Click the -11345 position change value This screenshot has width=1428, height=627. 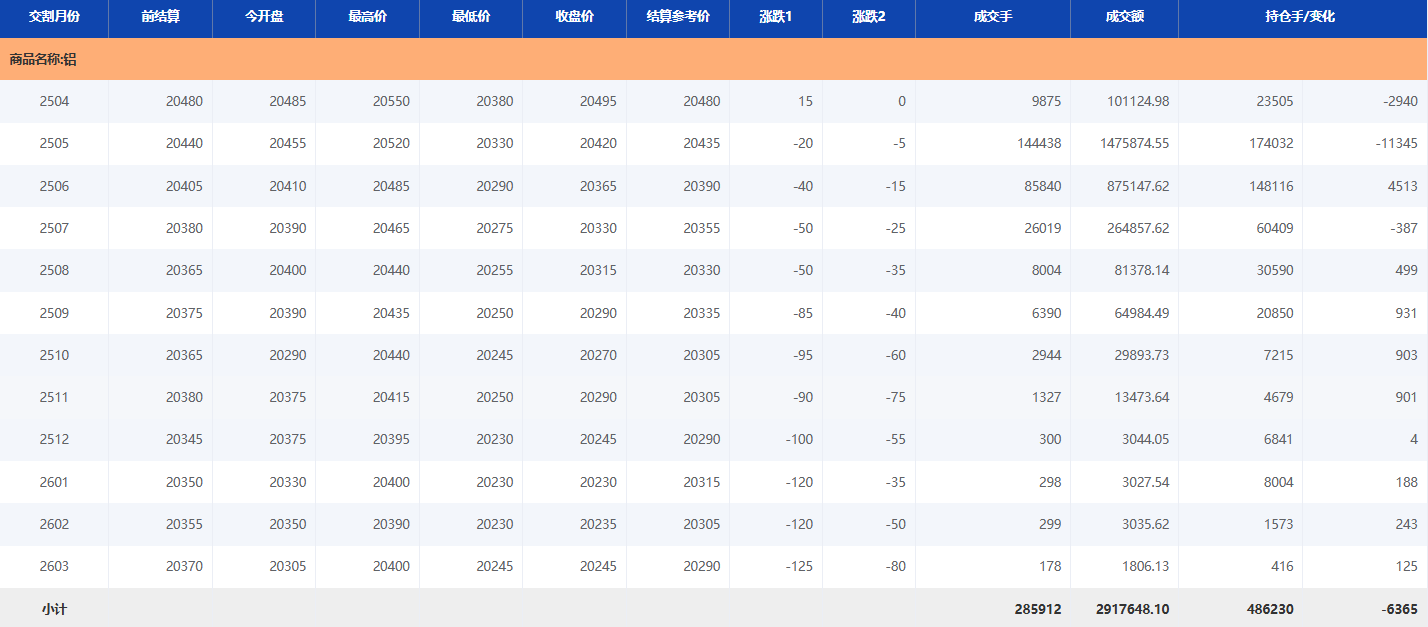(x=1395, y=144)
